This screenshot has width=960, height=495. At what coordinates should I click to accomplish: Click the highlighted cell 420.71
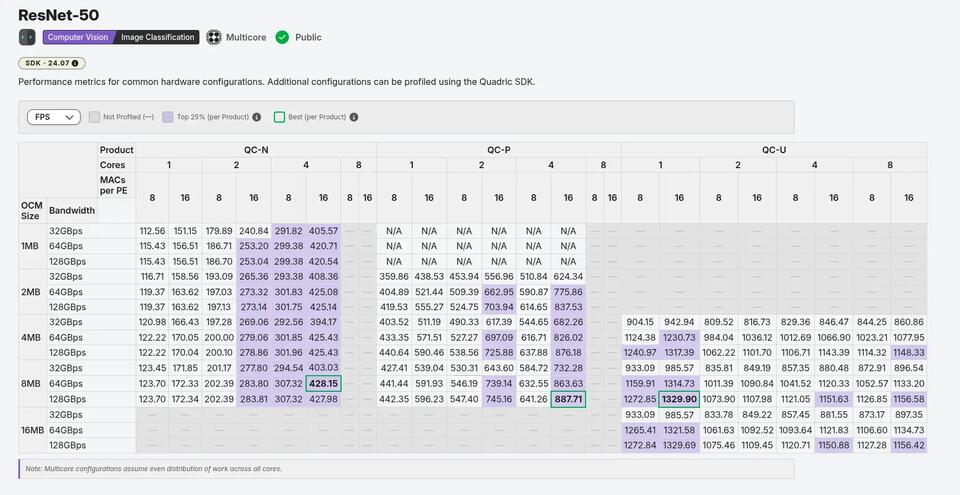(x=323, y=246)
